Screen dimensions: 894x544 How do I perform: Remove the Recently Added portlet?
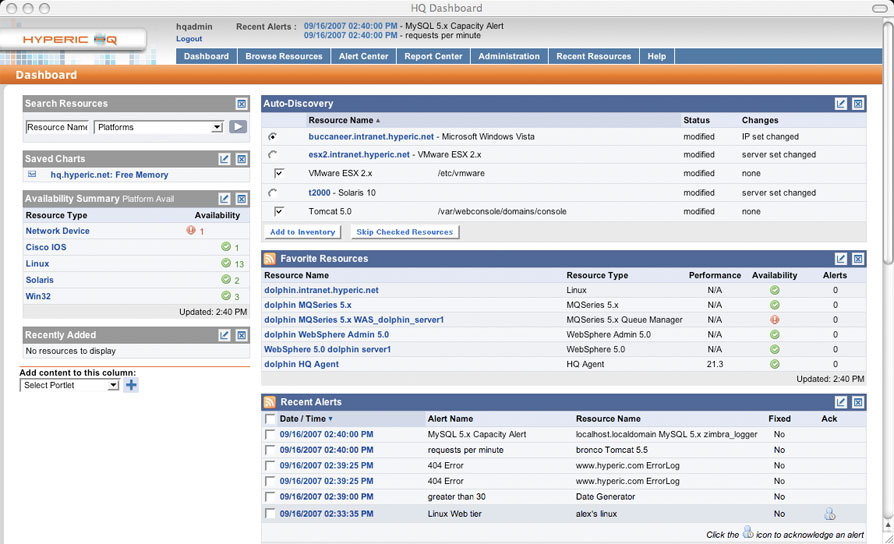[242, 335]
